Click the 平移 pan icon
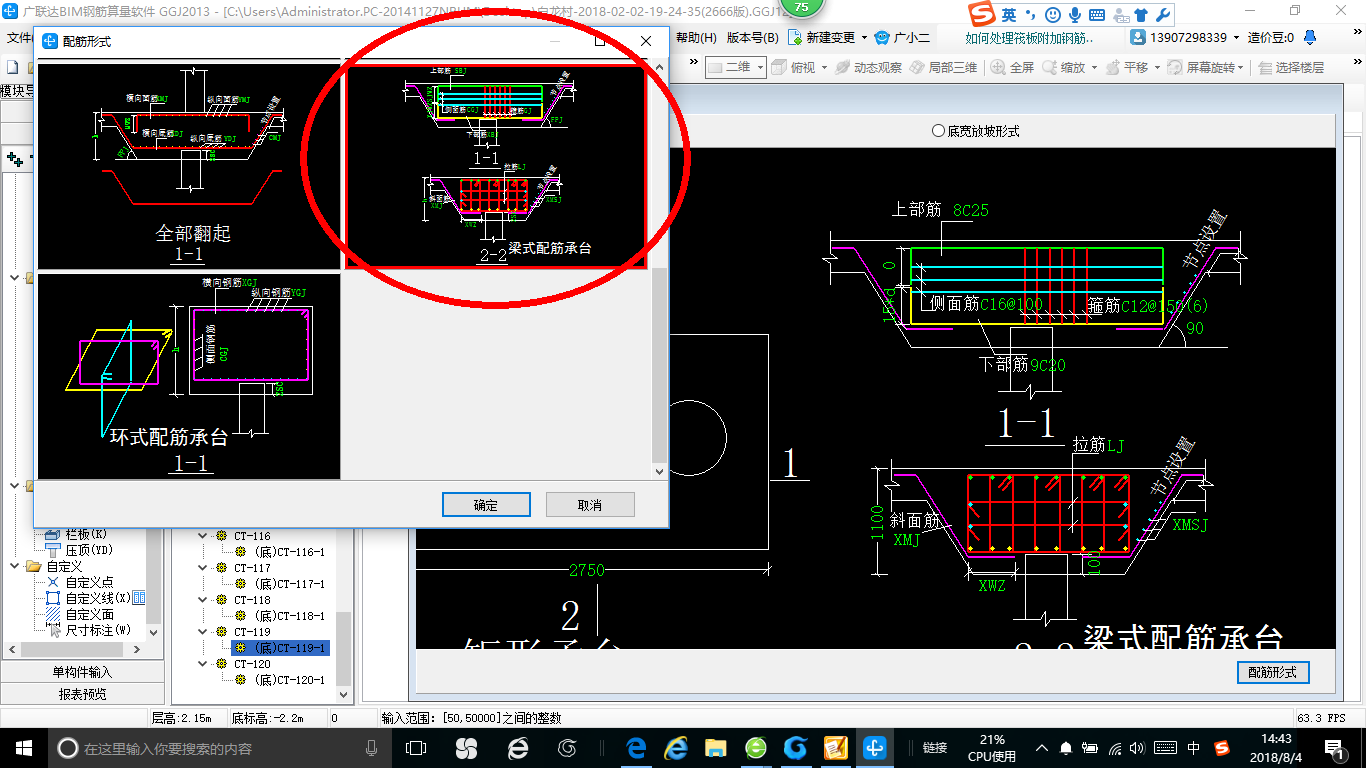 pyautogui.click(x=1112, y=67)
